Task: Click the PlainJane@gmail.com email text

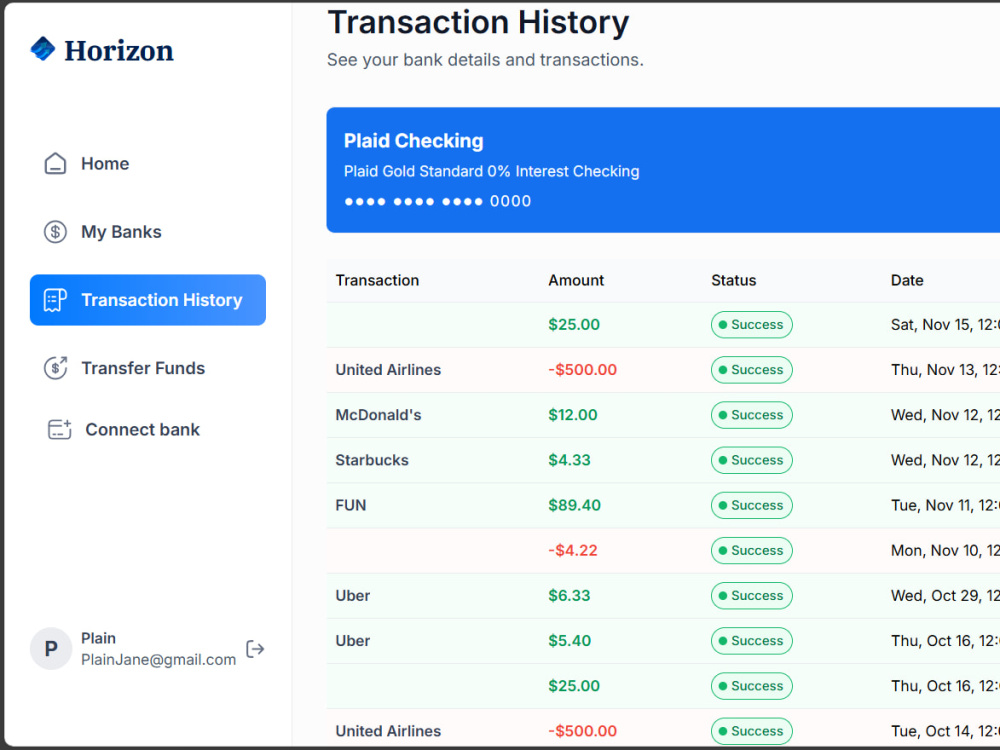Action: pyautogui.click(x=158, y=659)
